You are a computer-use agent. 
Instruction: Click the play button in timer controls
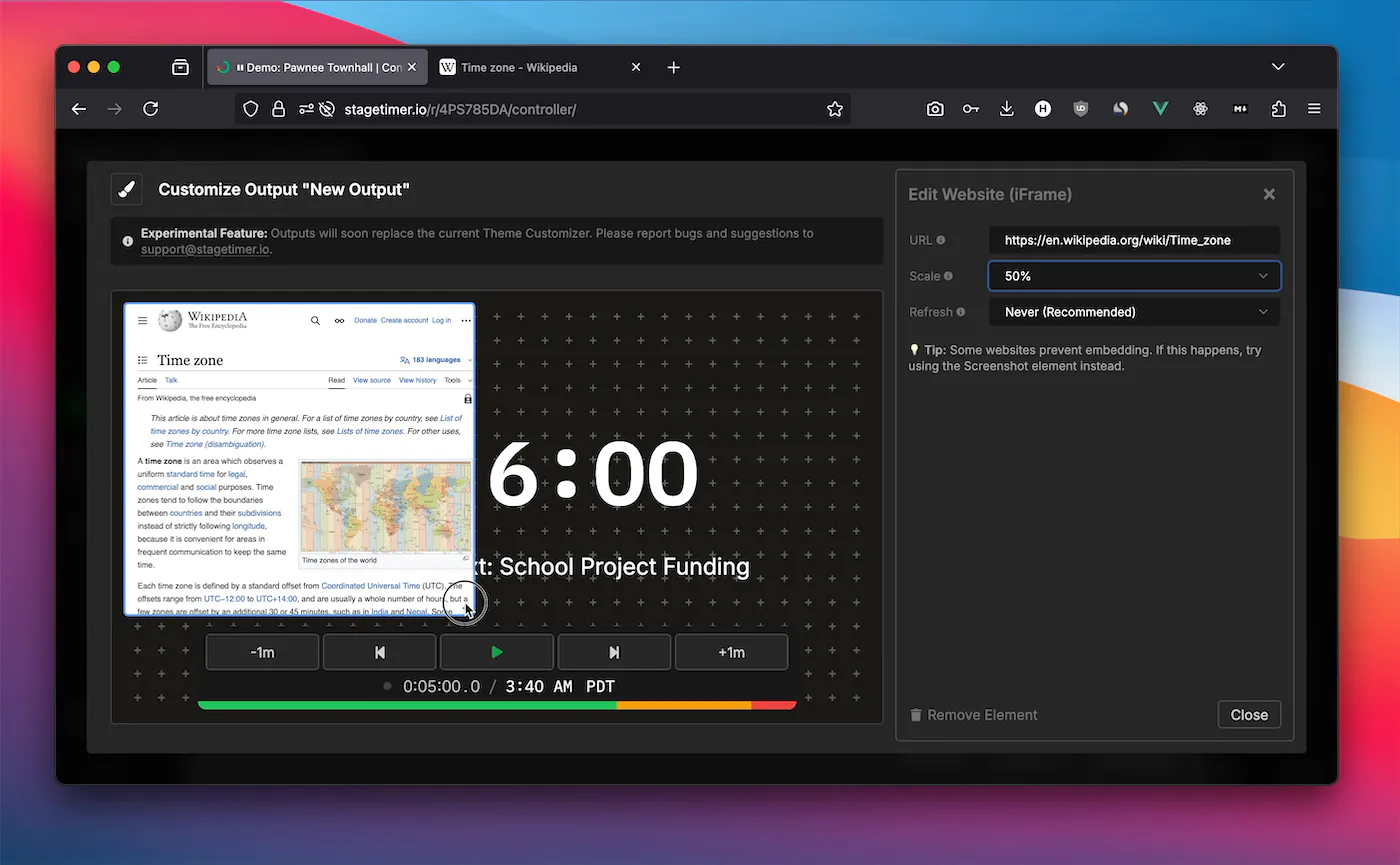click(x=497, y=652)
